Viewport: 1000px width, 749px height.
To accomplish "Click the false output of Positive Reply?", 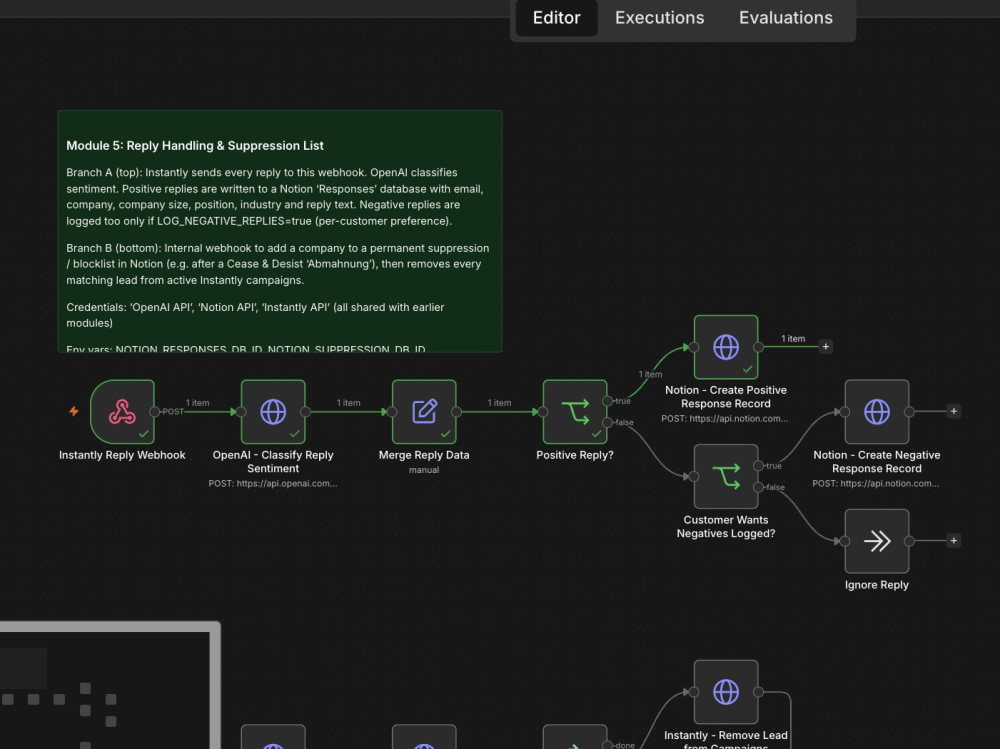I will coord(607,422).
